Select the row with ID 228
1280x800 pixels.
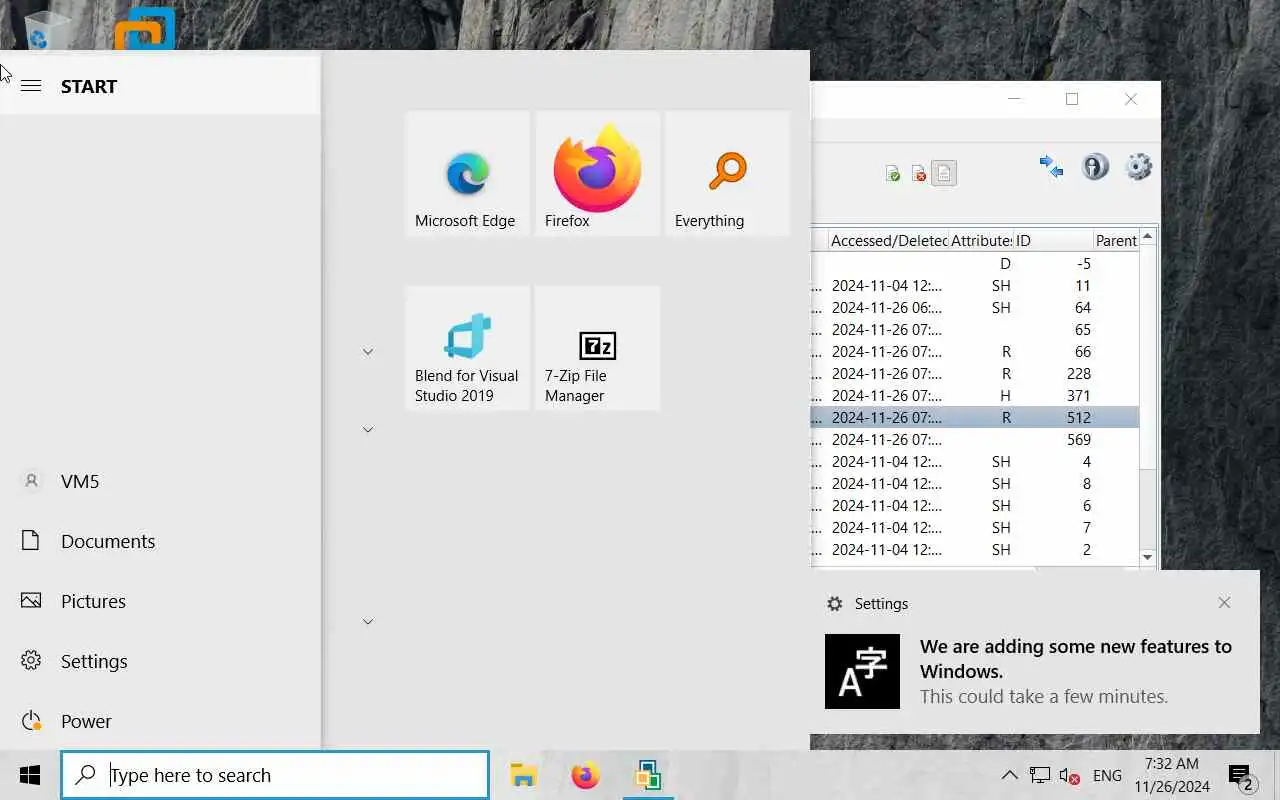point(975,374)
